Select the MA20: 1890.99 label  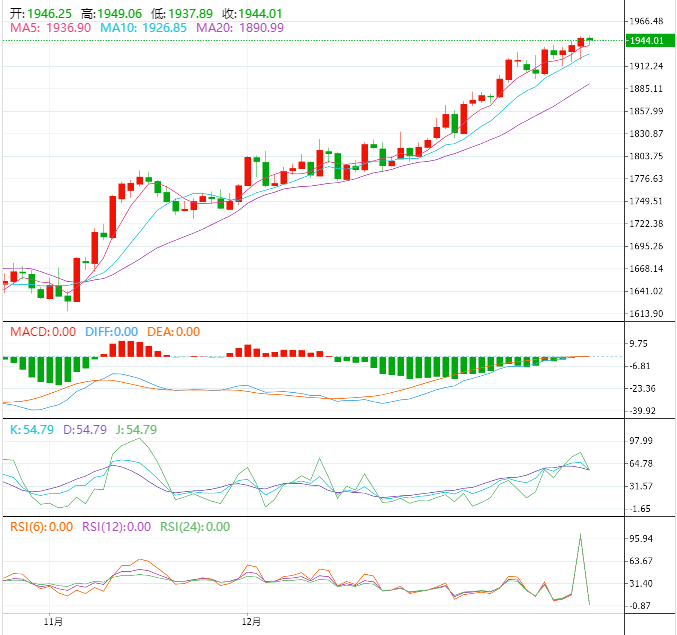(240, 28)
